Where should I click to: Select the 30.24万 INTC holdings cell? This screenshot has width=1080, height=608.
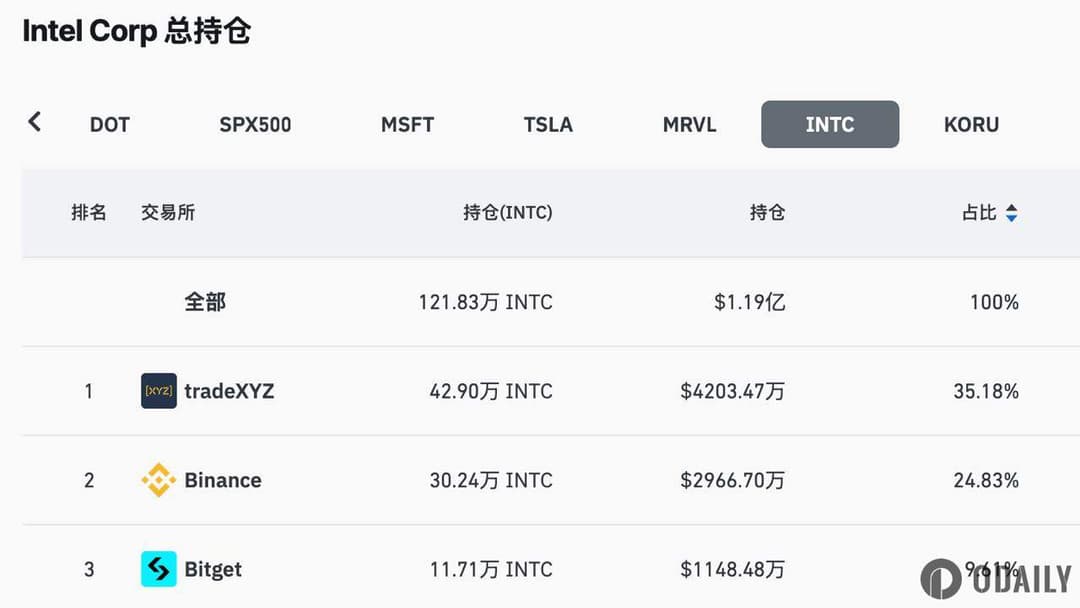click(x=491, y=480)
